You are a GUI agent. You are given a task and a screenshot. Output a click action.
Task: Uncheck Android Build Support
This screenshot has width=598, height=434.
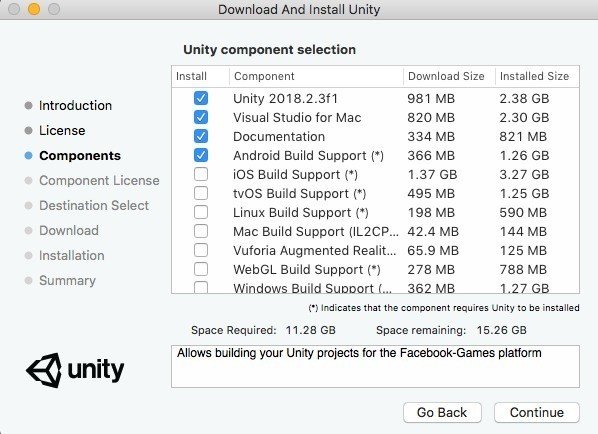click(201, 155)
